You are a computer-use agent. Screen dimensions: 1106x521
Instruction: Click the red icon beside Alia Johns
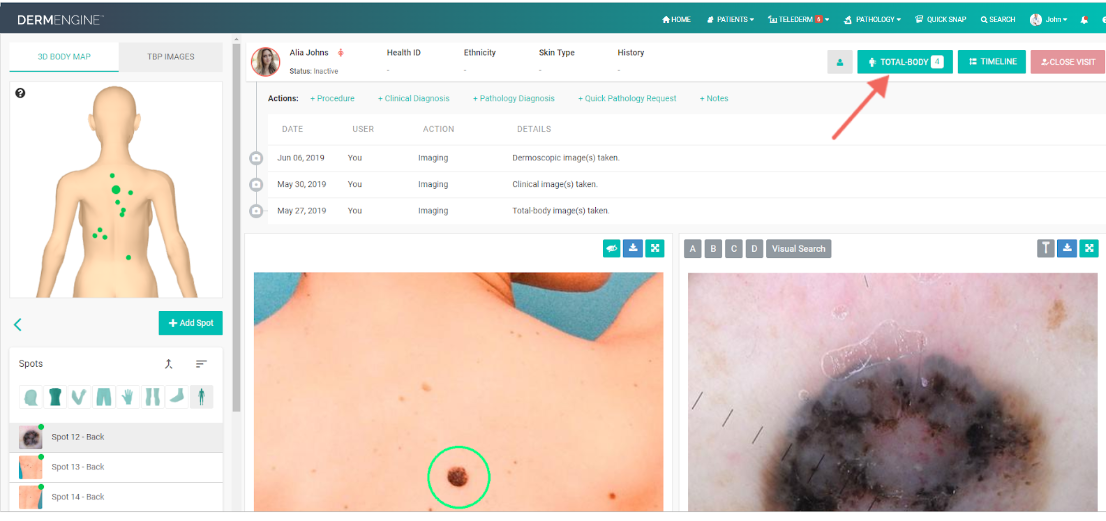click(x=341, y=53)
